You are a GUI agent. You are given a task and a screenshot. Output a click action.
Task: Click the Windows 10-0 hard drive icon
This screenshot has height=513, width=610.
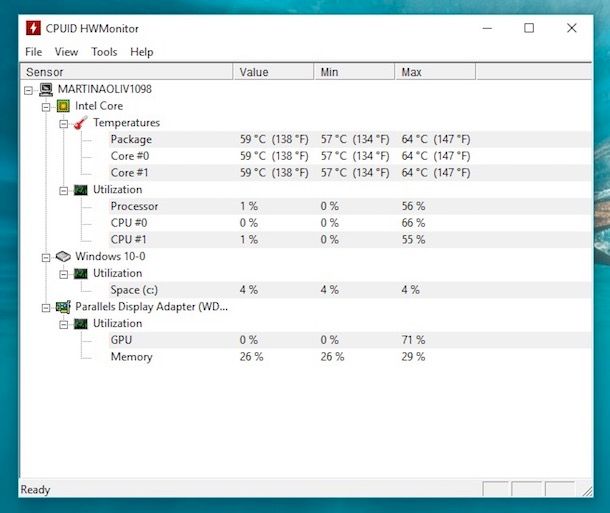click(63, 256)
